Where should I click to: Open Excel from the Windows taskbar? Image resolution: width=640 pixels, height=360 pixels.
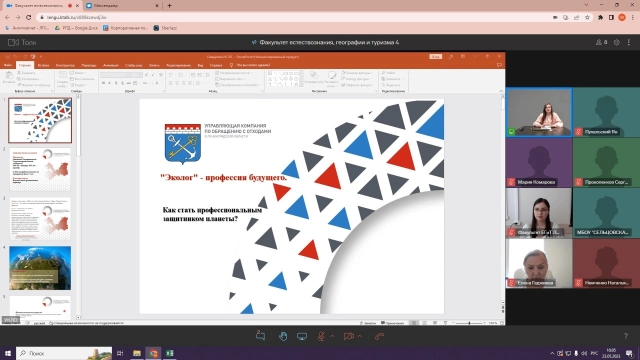coord(170,353)
